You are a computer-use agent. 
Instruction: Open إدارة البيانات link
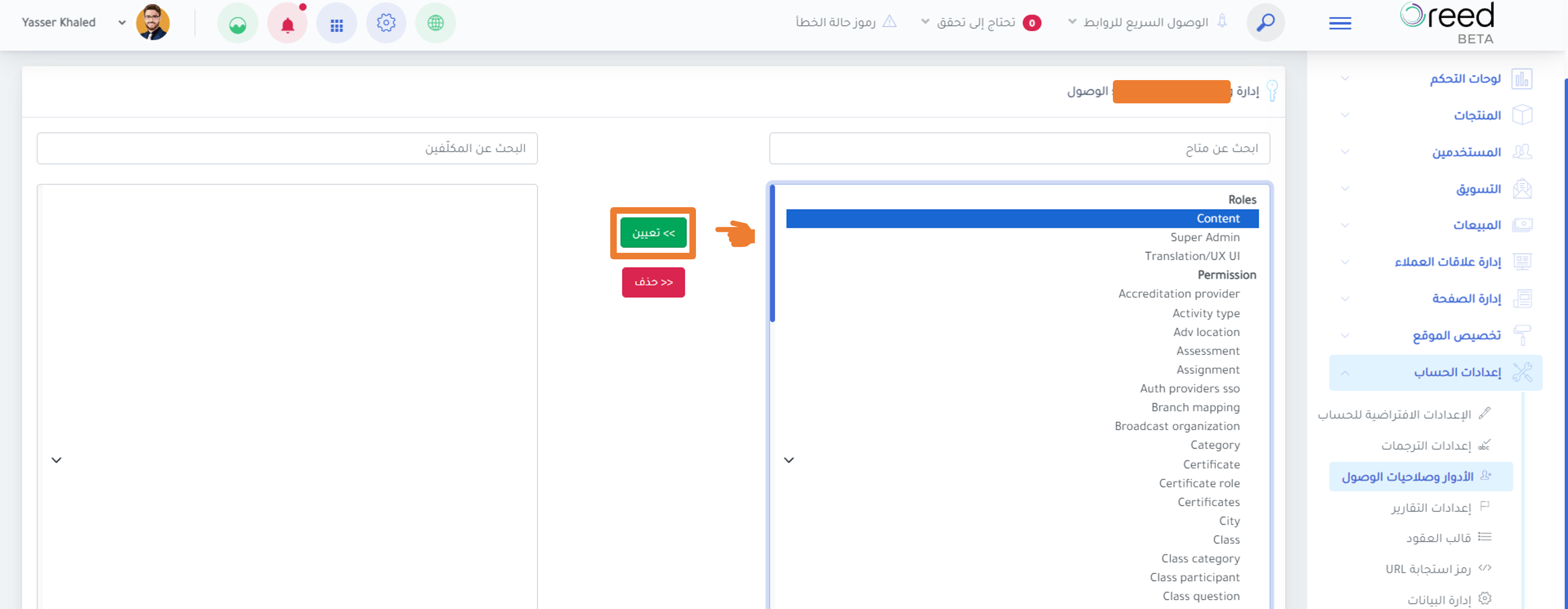(1439, 600)
